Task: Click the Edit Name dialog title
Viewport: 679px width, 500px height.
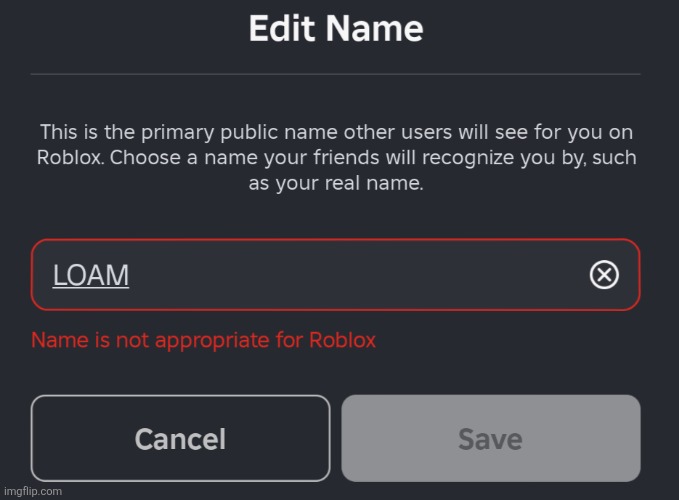Action: tap(336, 28)
